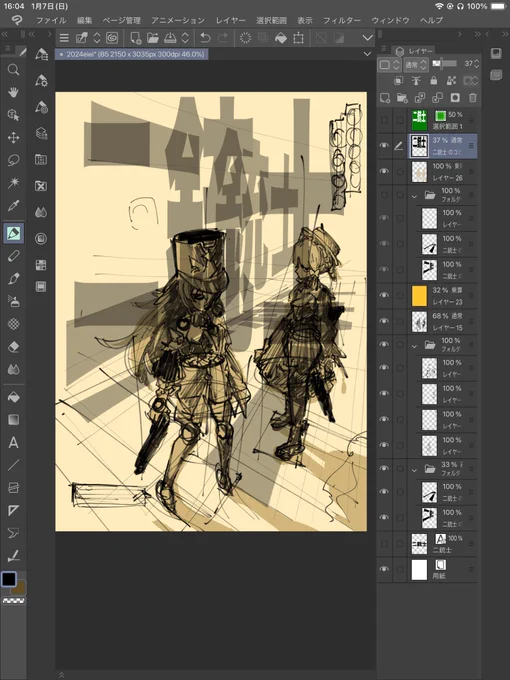Select the Pencil tool

tap(13, 256)
